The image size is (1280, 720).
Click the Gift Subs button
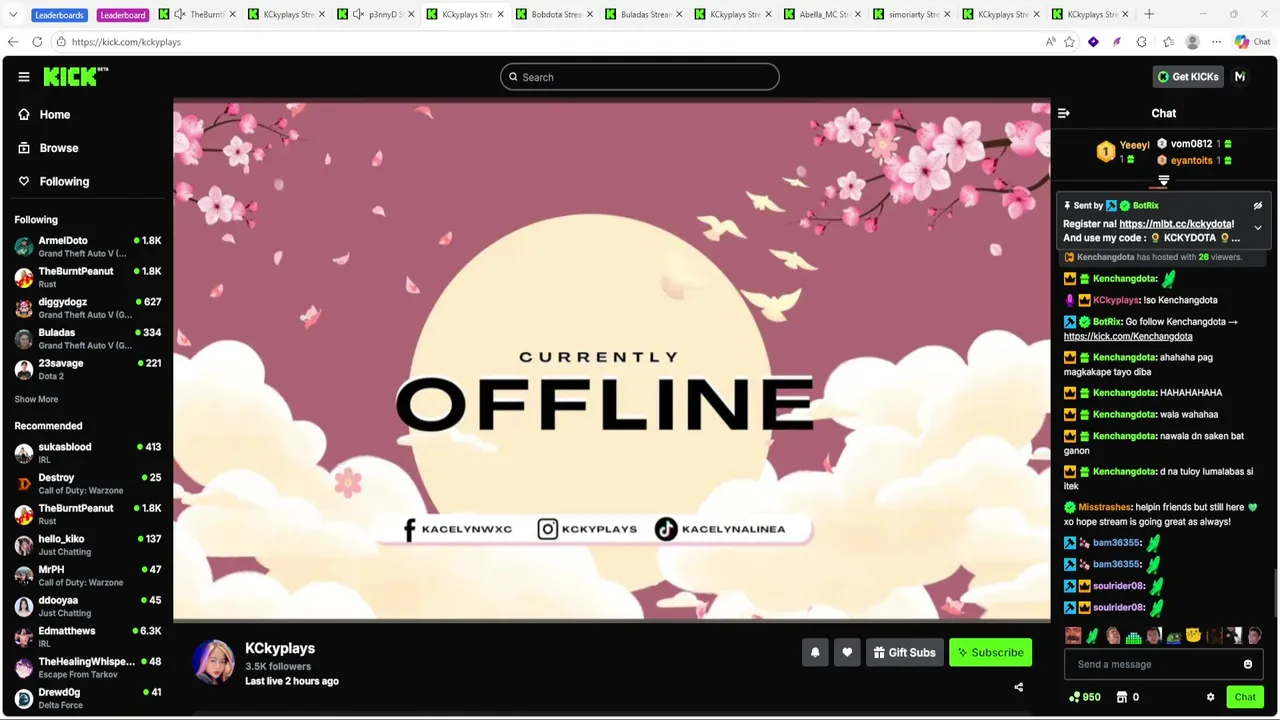coord(904,652)
